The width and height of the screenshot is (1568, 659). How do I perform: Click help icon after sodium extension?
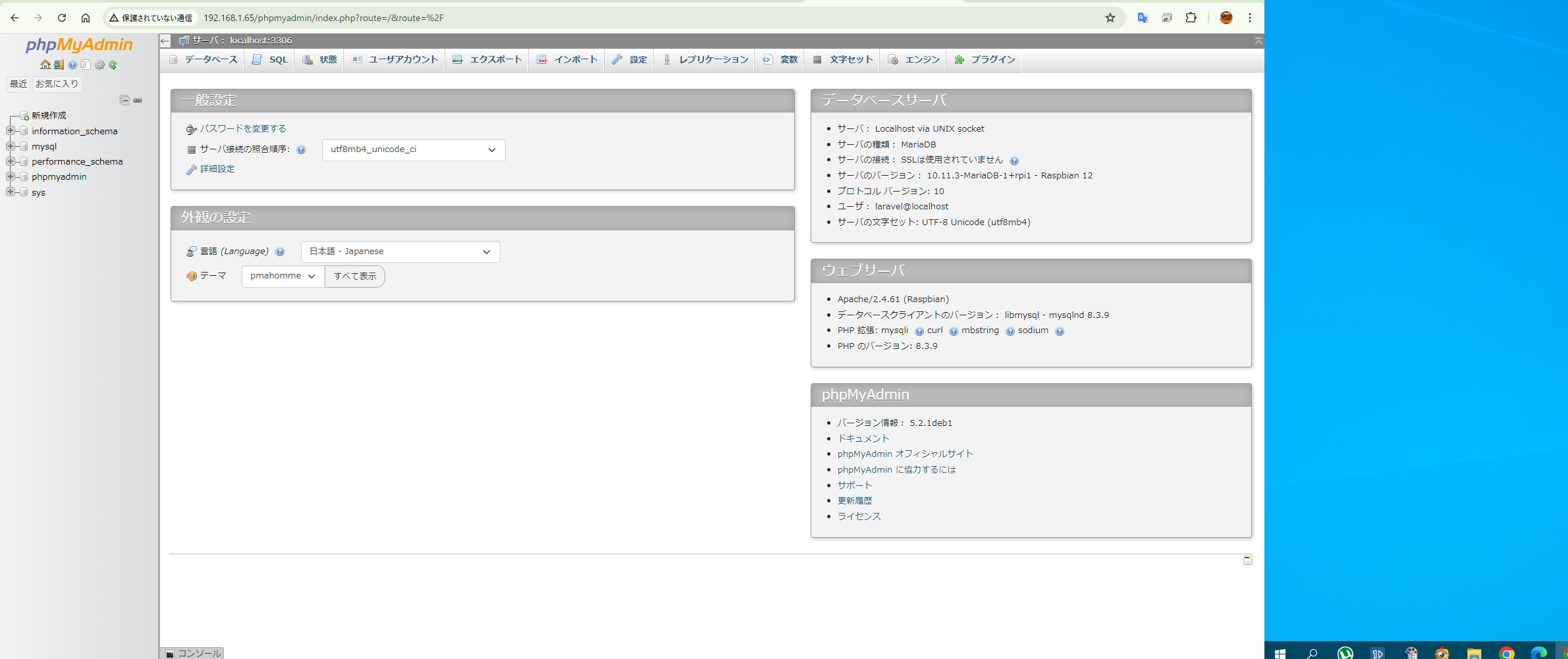pyautogui.click(x=1060, y=331)
